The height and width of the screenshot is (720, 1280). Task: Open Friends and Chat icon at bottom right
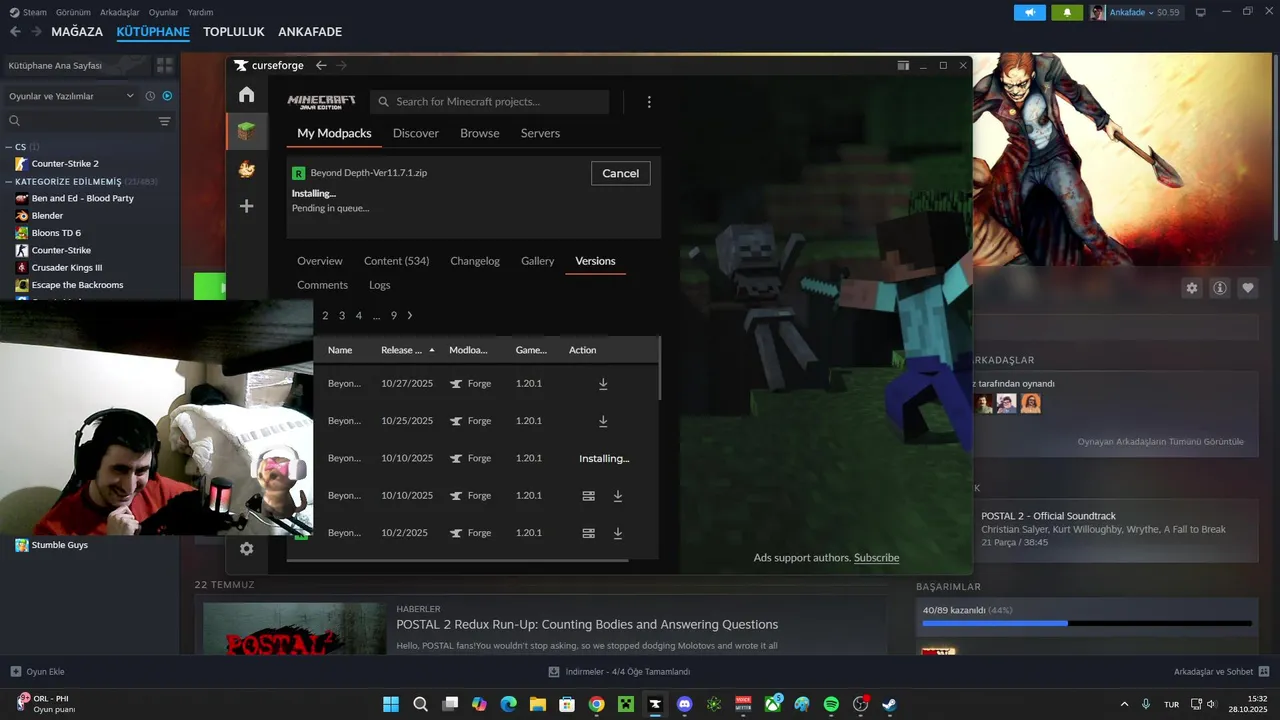(x=1264, y=672)
